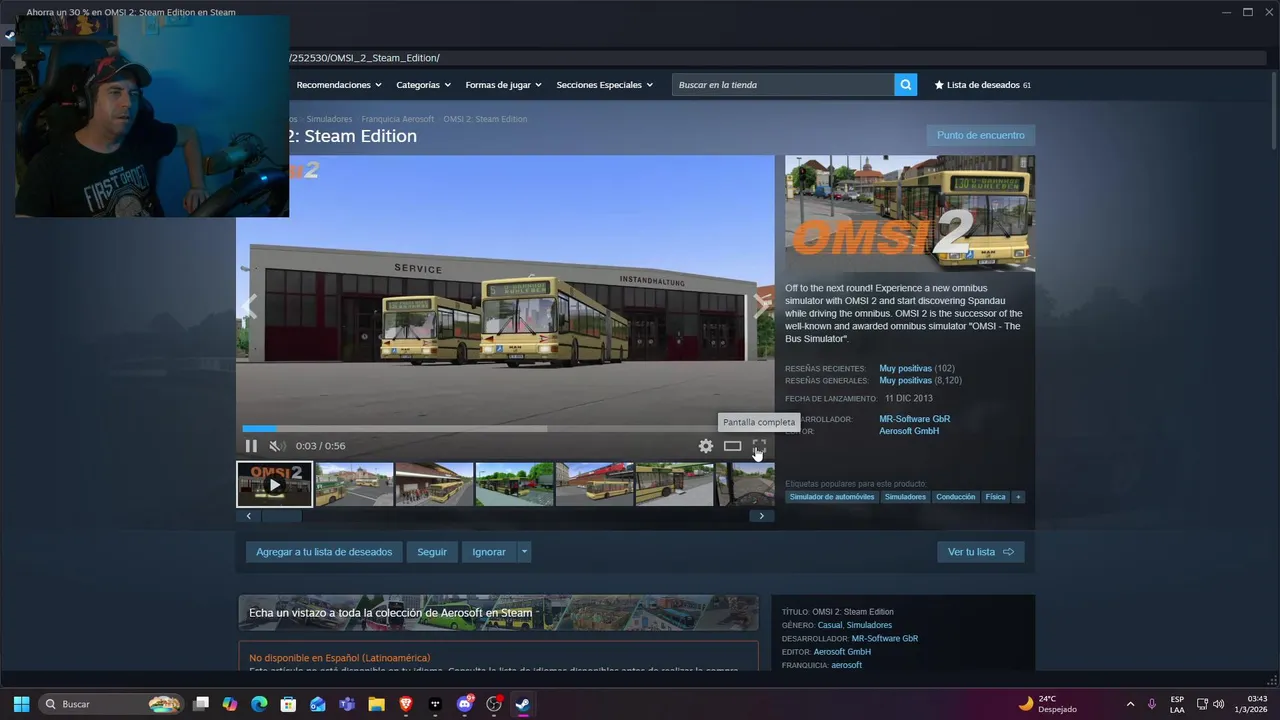Show hidden system tray icons chevron
The image size is (1280, 720).
[x=1130, y=704]
